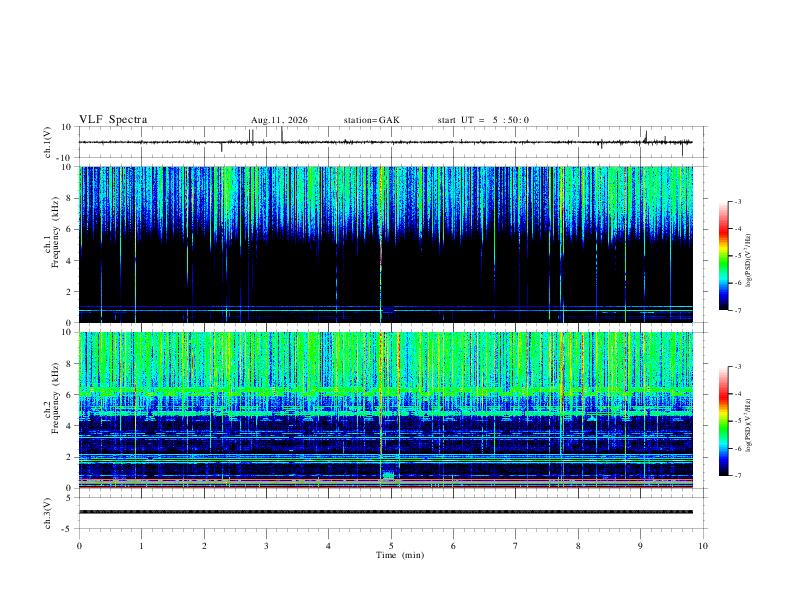The width and height of the screenshot is (792, 612).
Task: Click the VLF Spectra title text
Action: coord(113,120)
